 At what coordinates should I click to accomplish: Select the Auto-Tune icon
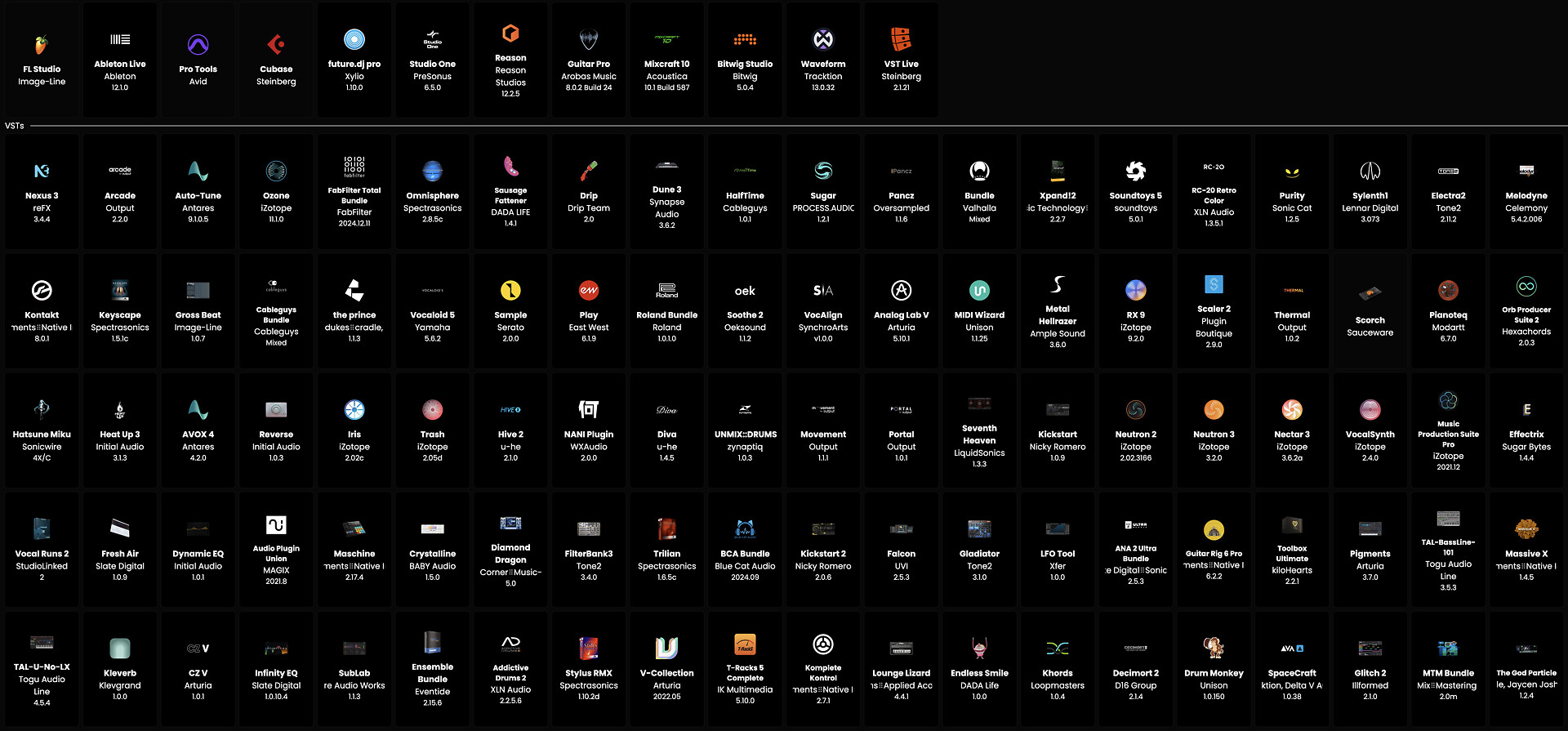(198, 171)
